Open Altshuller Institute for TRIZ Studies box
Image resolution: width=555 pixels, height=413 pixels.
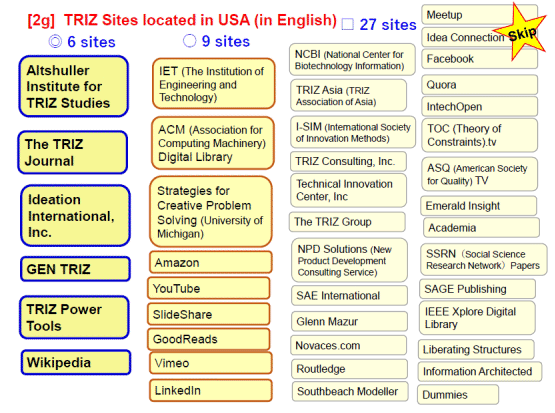click(x=73, y=86)
